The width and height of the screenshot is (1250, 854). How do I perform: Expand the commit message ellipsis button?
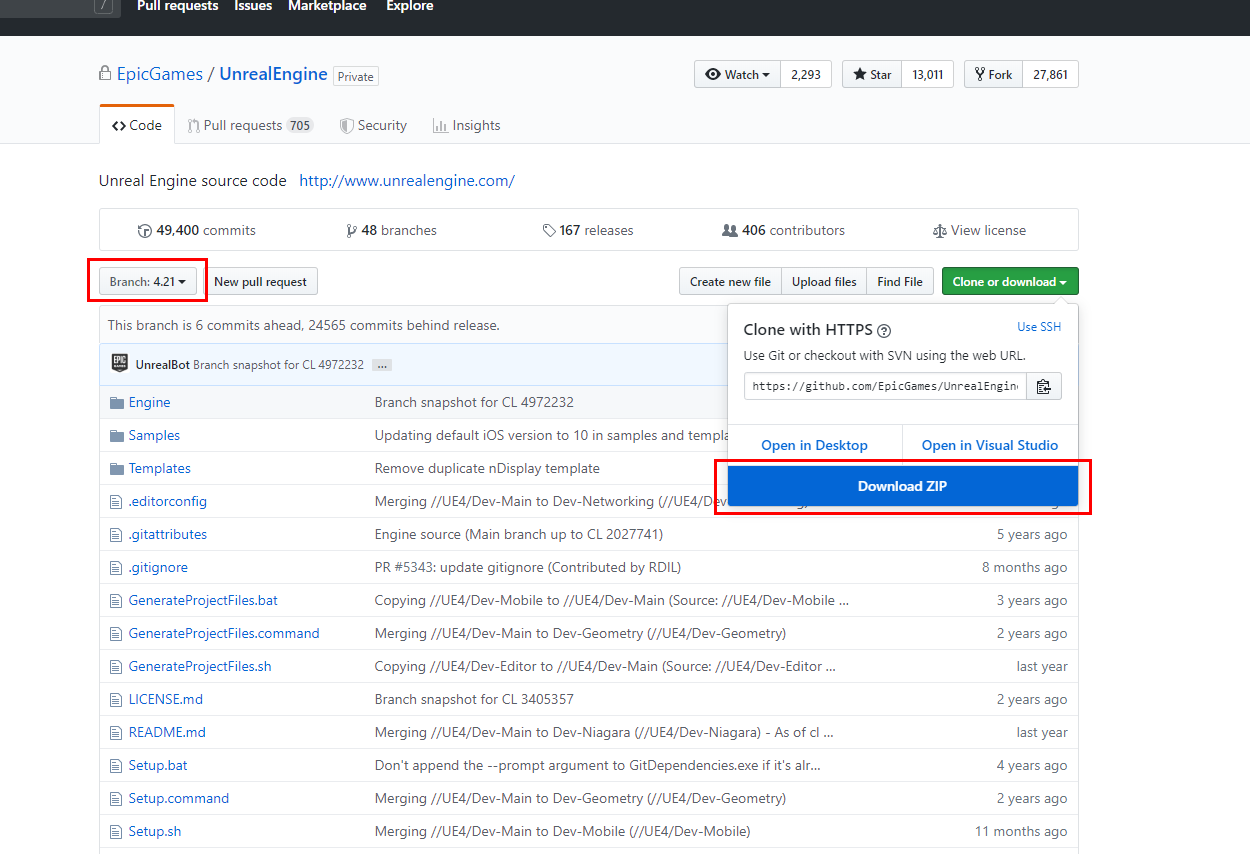pos(381,365)
